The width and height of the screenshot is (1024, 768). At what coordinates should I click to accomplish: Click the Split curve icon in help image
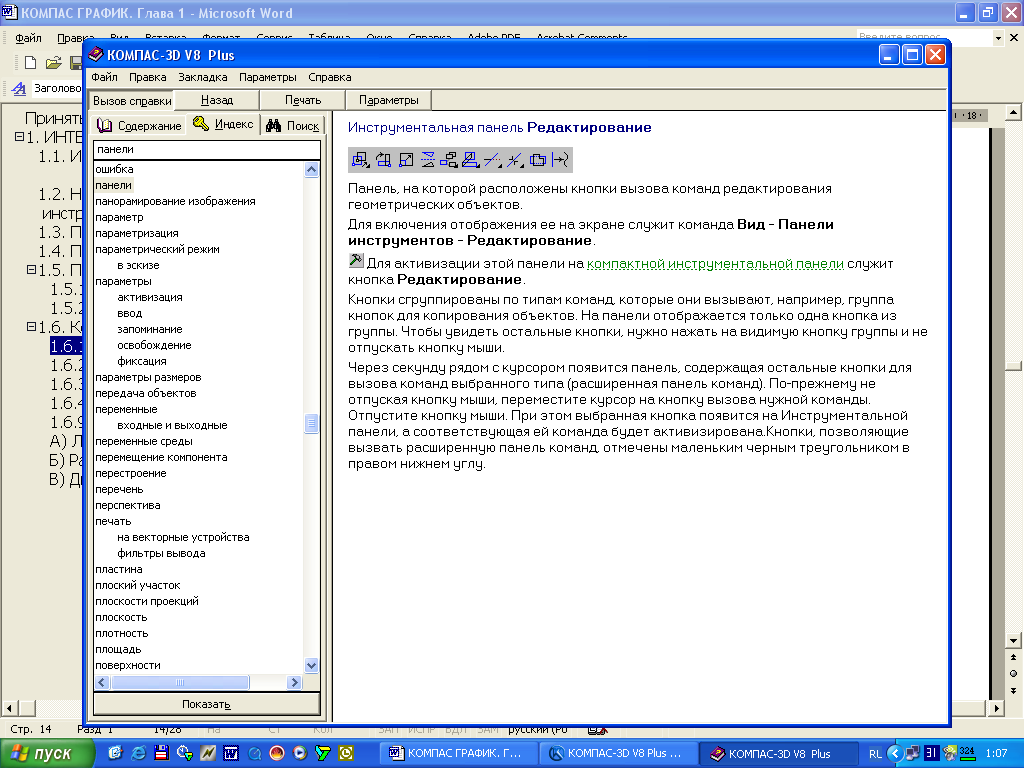coord(515,159)
